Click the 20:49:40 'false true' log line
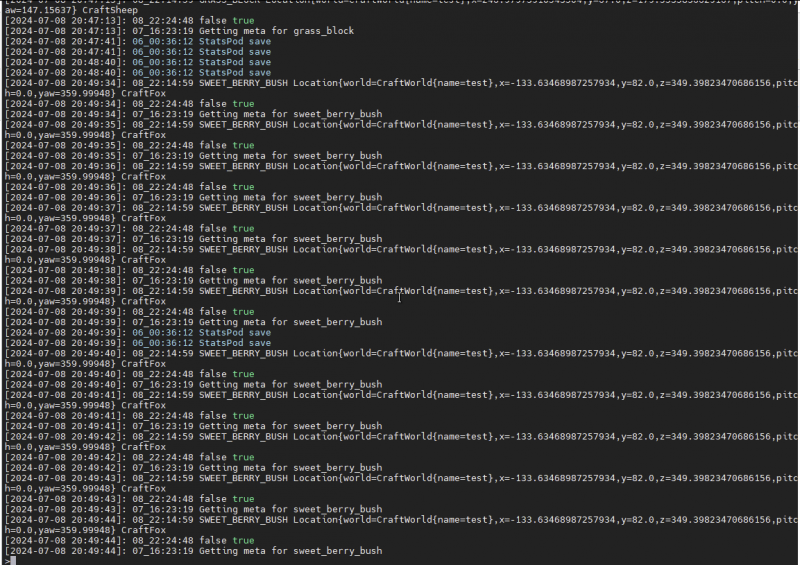Image resolution: width=800 pixels, height=565 pixels. [x=130, y=374]
